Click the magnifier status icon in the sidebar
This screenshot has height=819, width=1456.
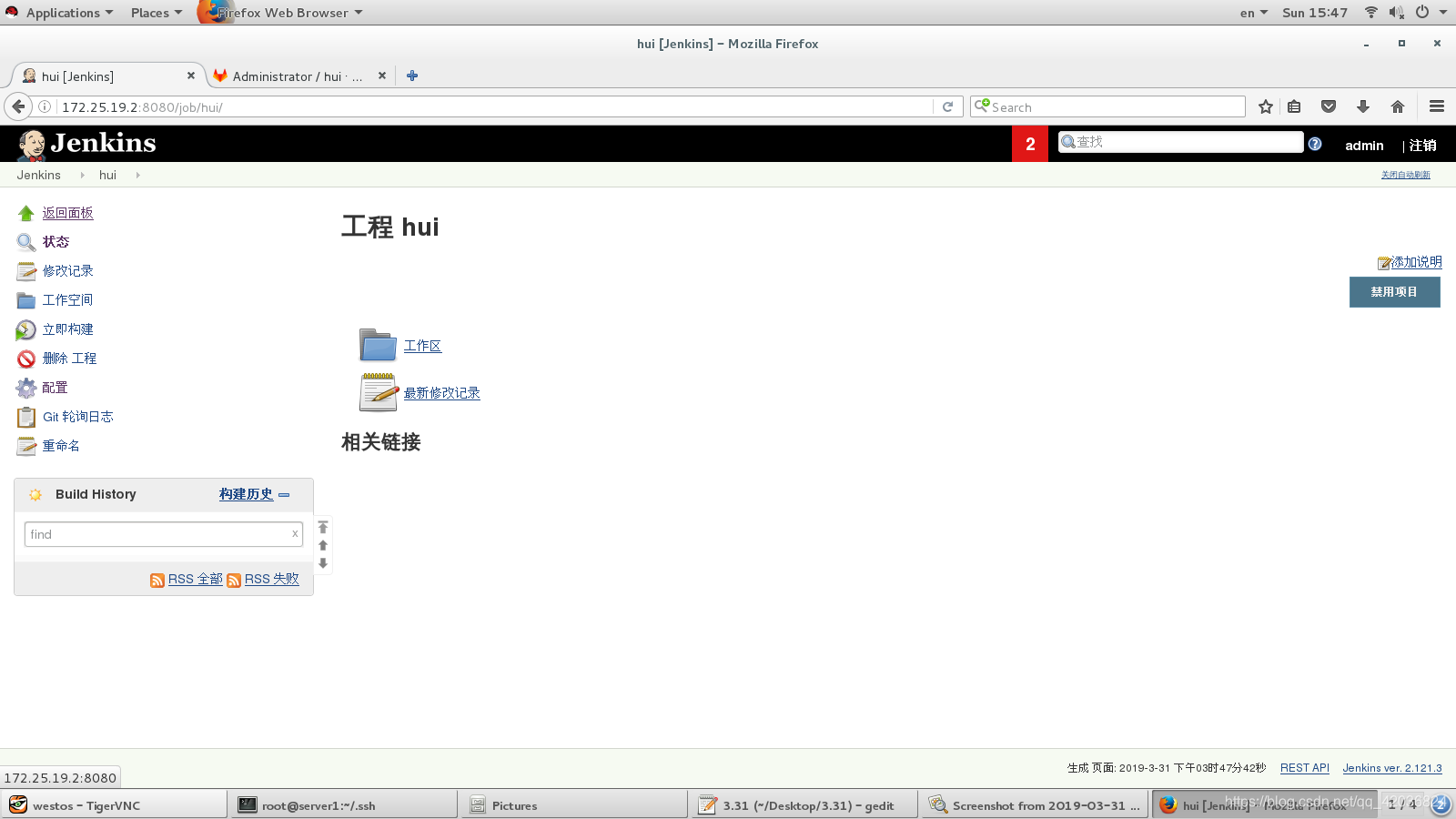[25, 242]
